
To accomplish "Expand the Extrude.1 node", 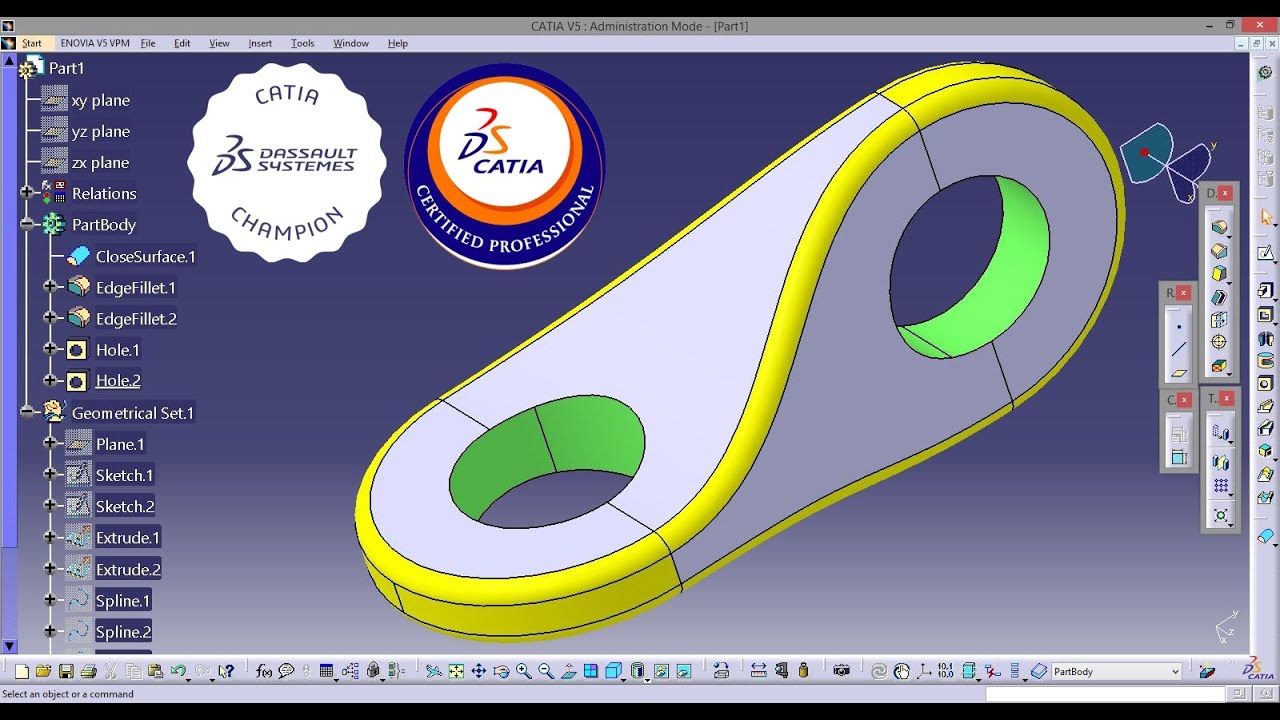I will coord(50,537).
